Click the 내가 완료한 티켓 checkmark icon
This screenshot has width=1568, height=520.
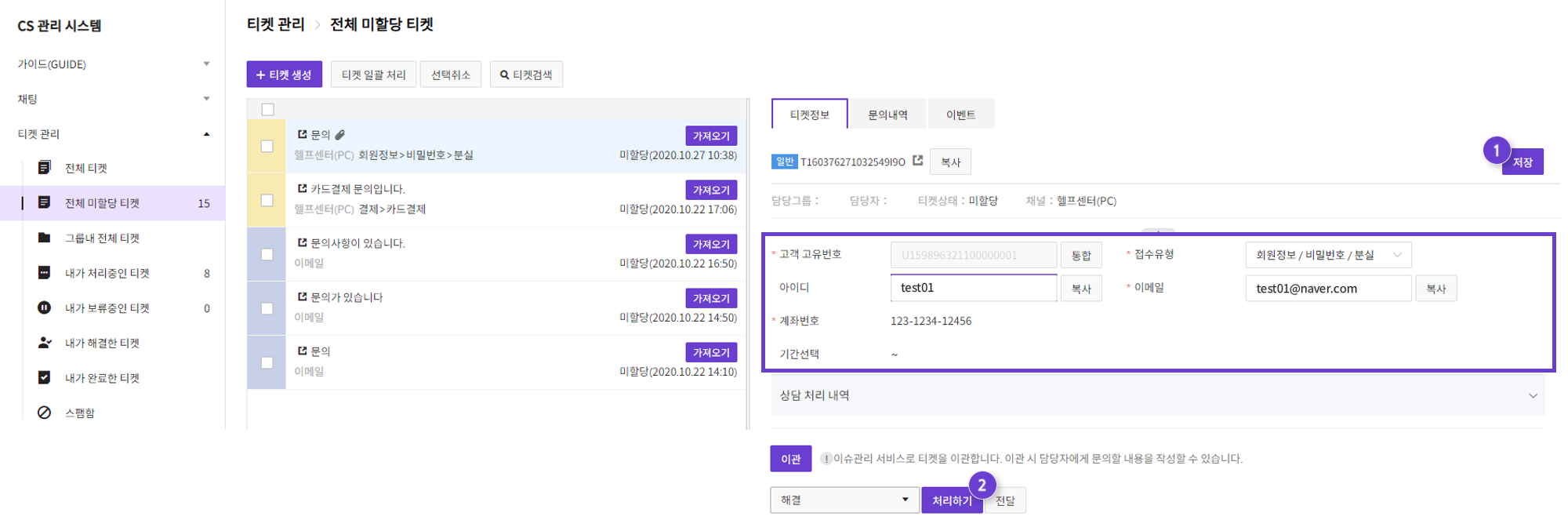(x=45, y=377)
